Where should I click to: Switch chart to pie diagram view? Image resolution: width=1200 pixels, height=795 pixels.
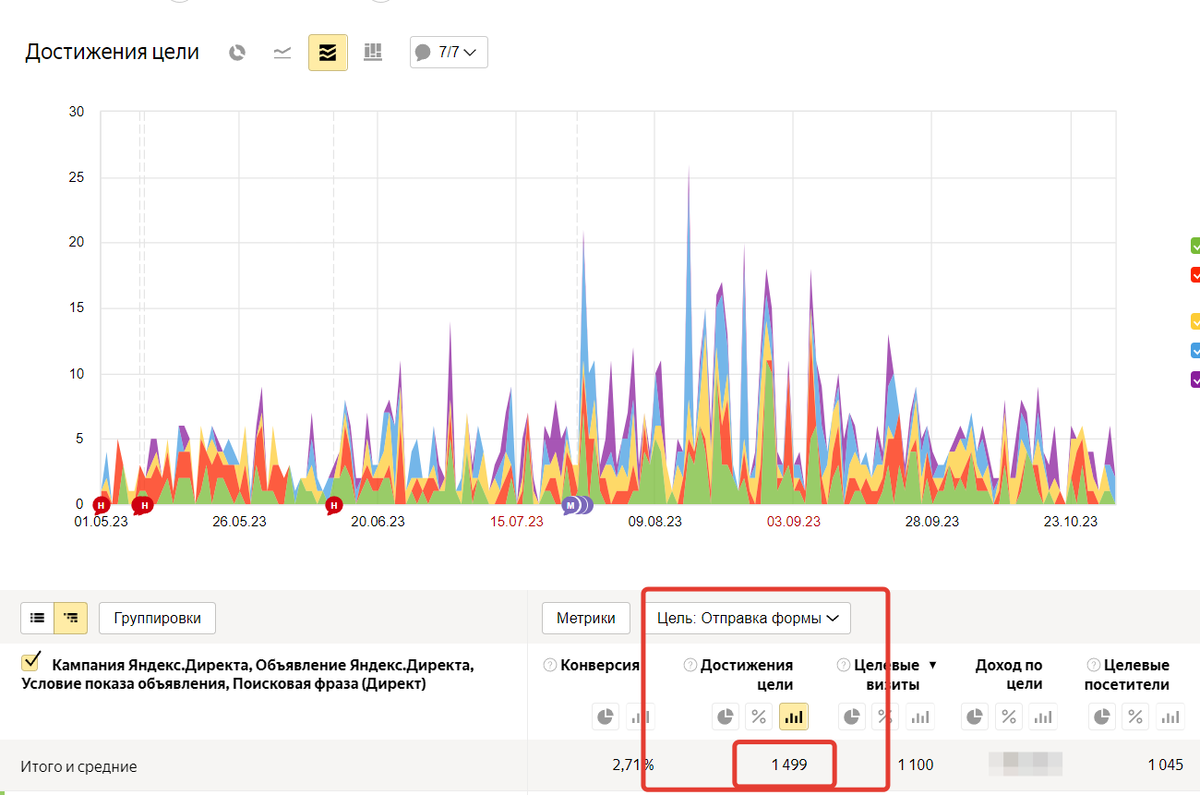click(237, 52)
